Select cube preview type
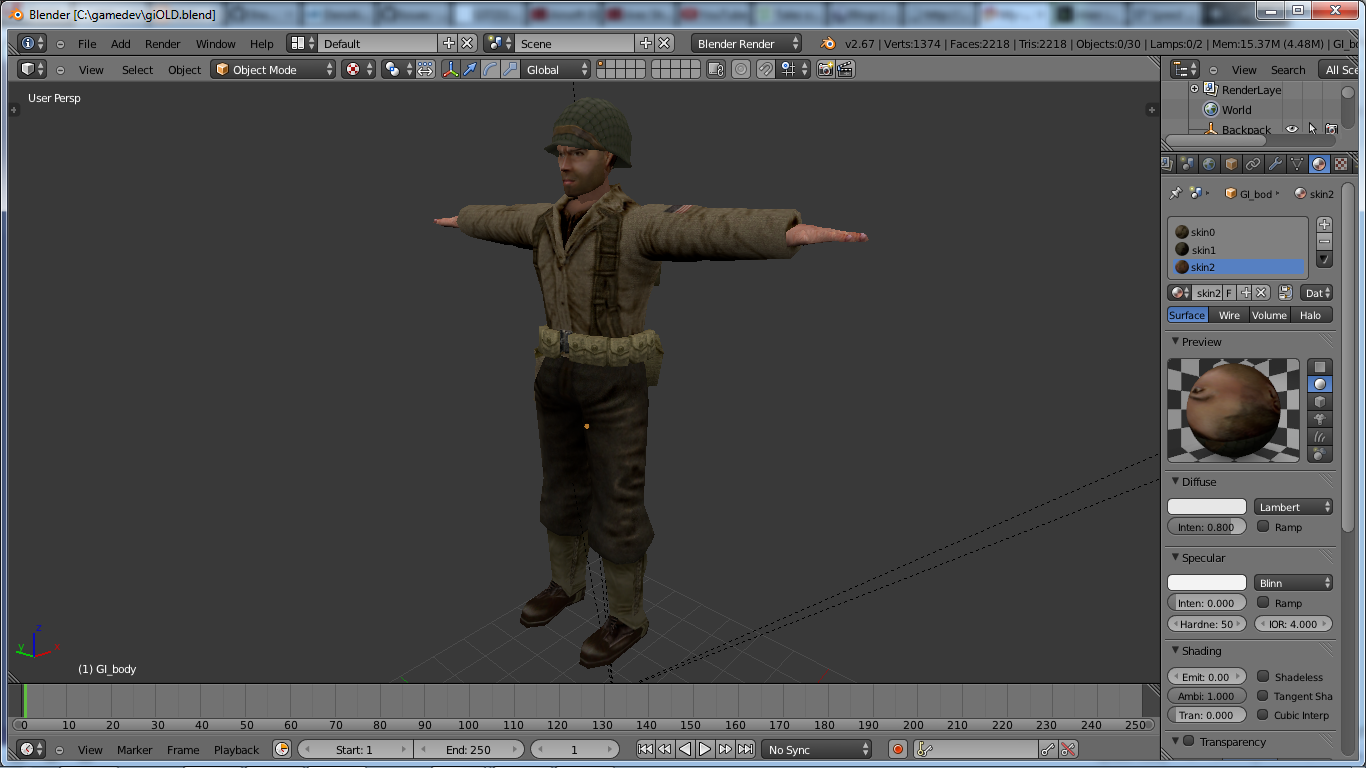This screenshot has height=768, width=1366. tap(1320, 402)
